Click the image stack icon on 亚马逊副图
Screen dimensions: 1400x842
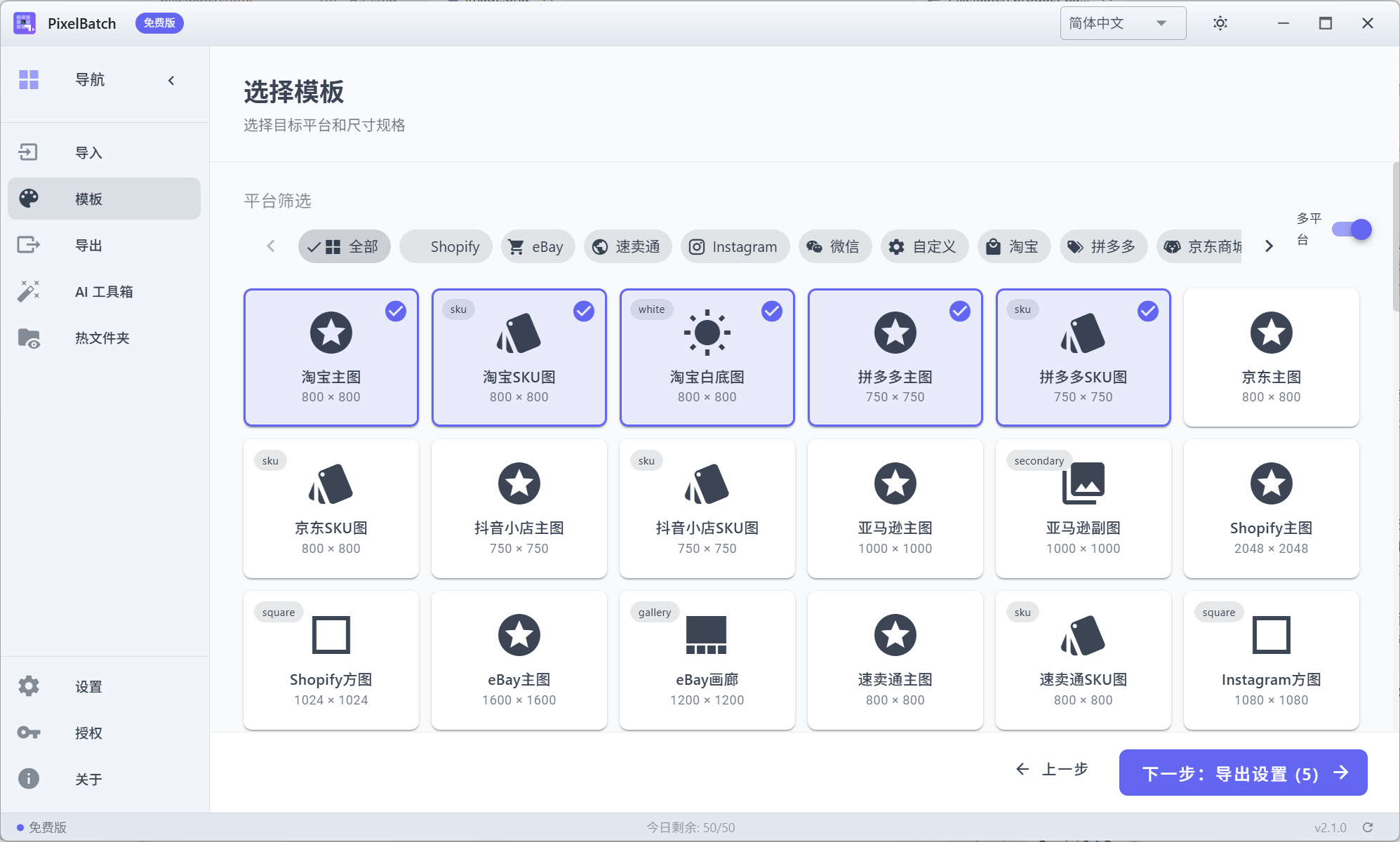tap(1083, 483)
